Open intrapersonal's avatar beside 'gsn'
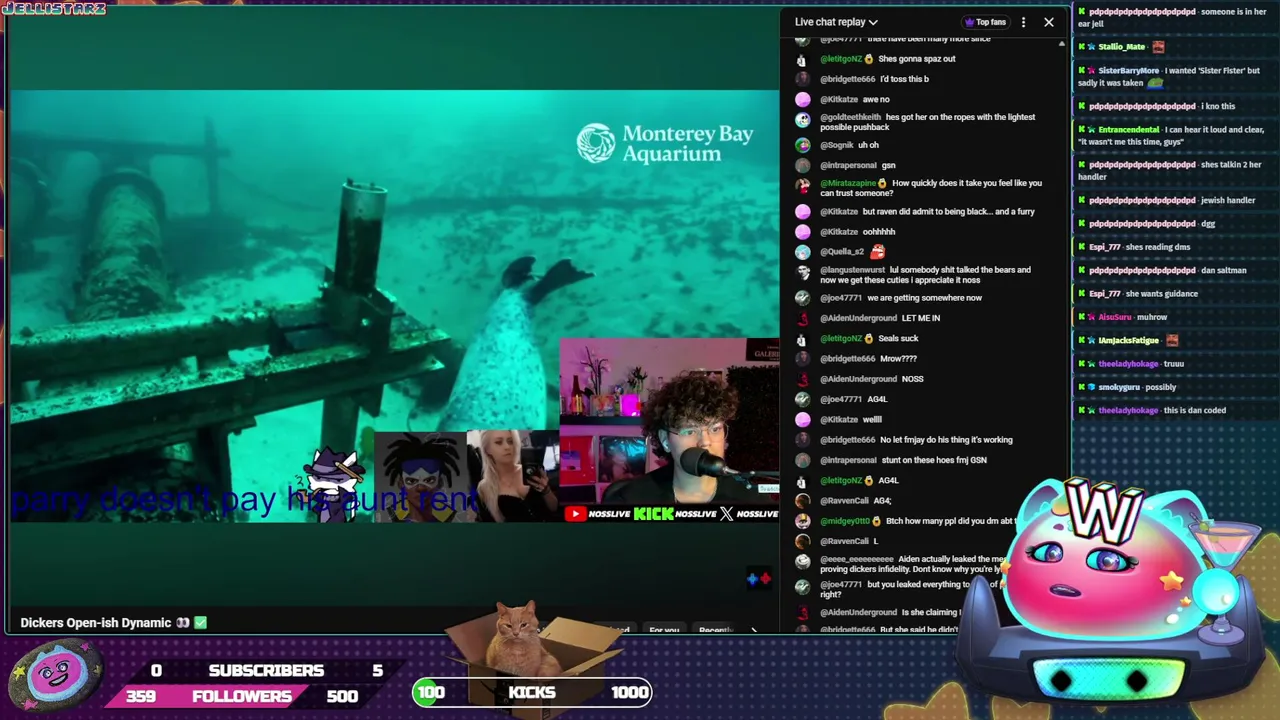1280x720 pixels. (x=802, y=165)
